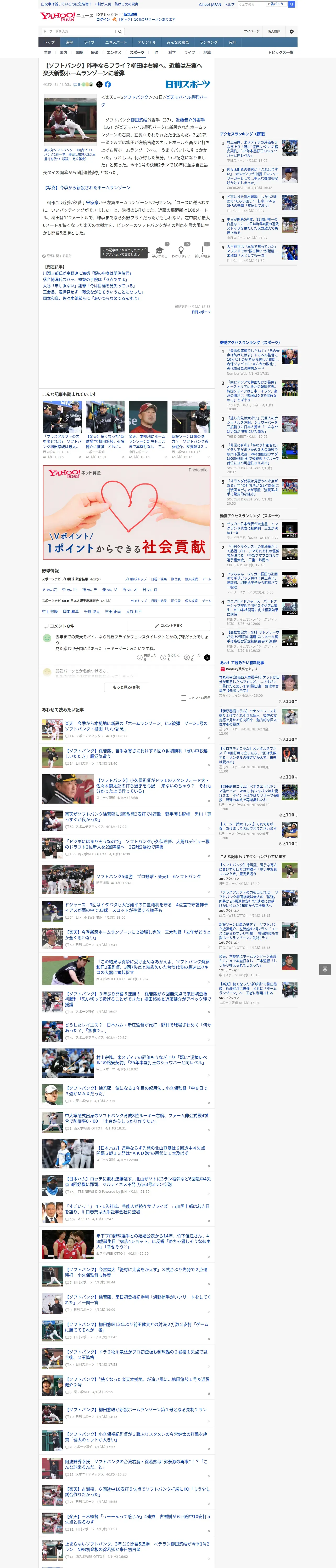Viewport: 336px width, 1568px height.
Task: Click the 近藤健介外野手 link in the article
Action: click(x=190, y=120)
